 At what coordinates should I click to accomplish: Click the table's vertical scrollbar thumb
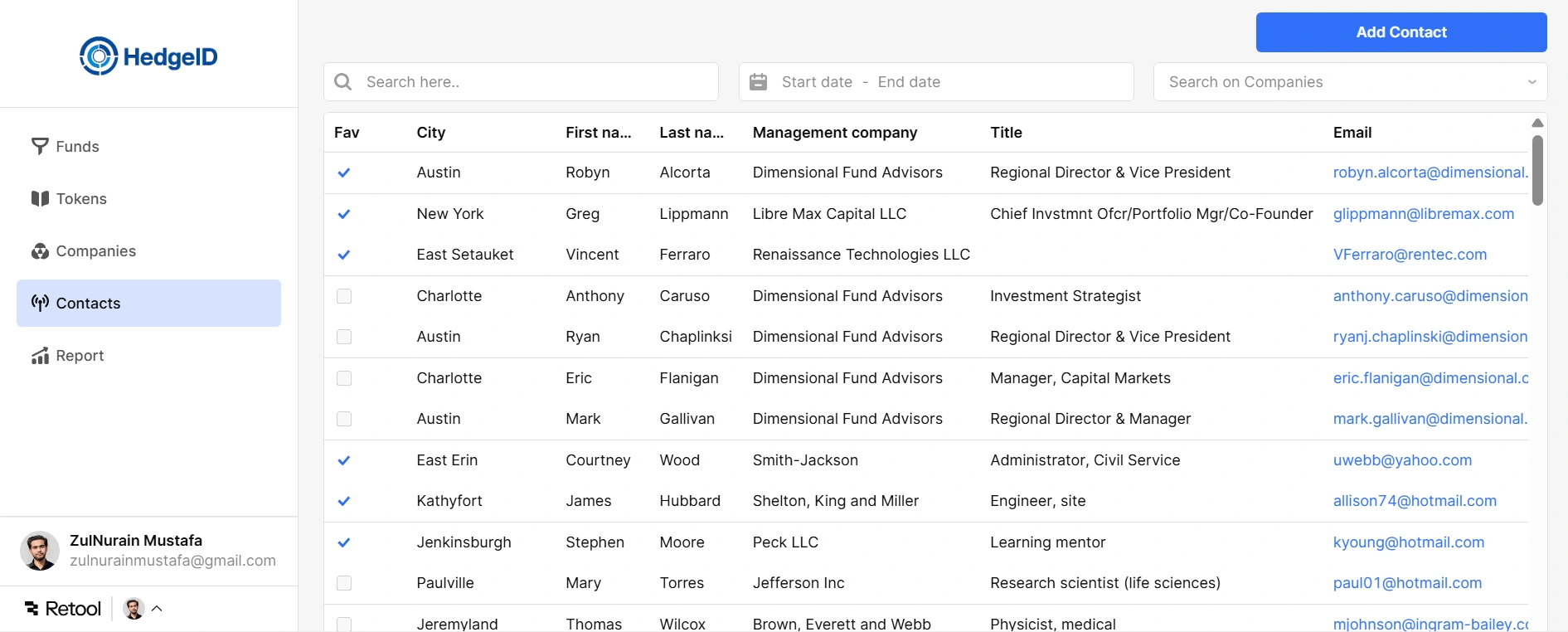click(x=1537, y=170)
